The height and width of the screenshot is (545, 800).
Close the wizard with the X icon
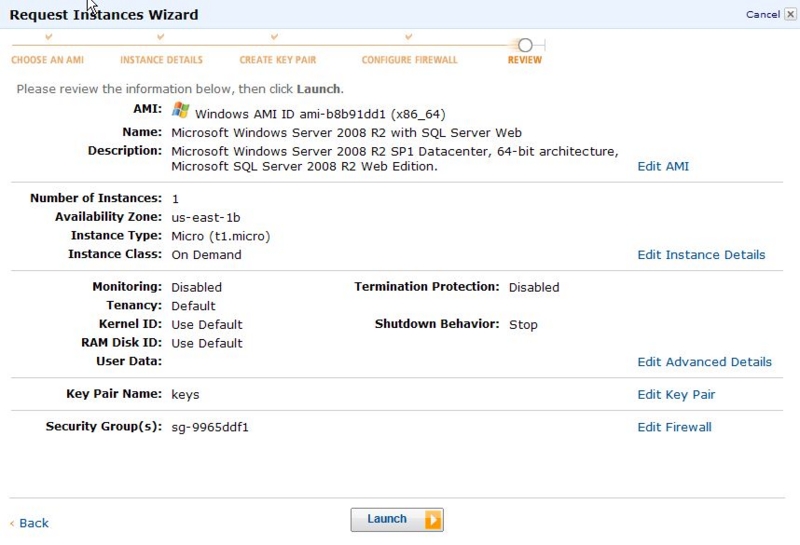coord(790,14)
